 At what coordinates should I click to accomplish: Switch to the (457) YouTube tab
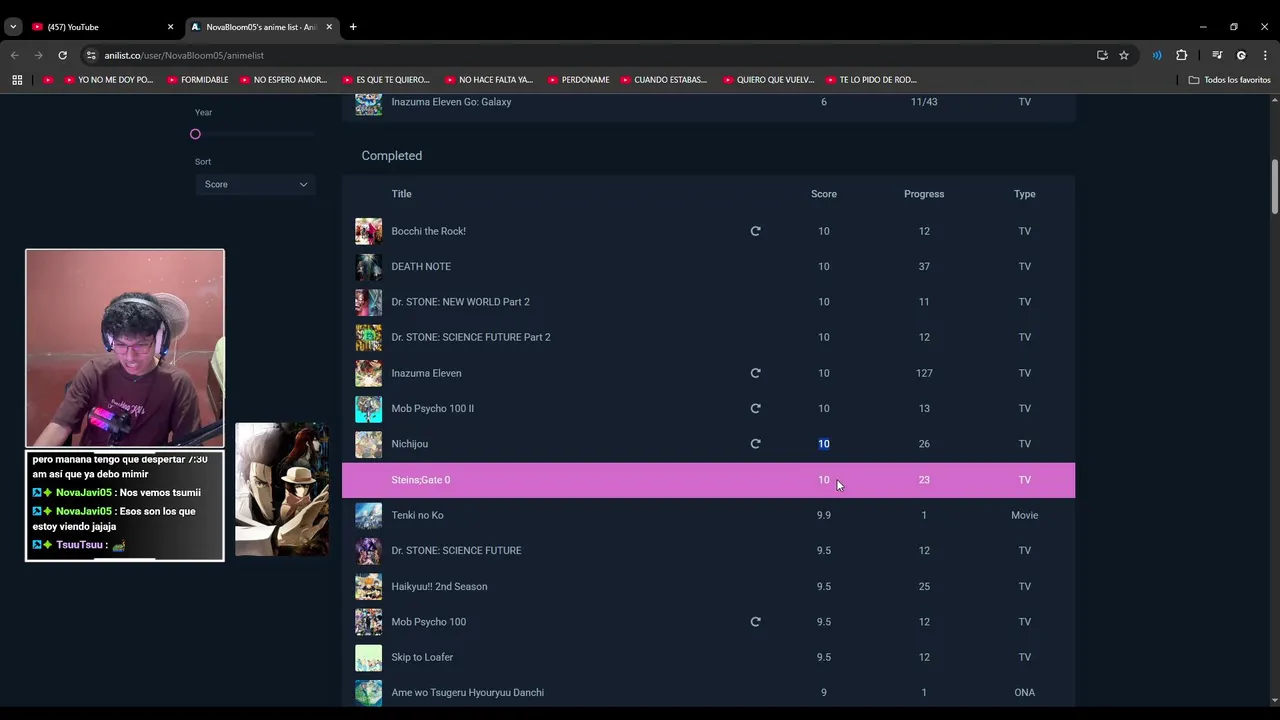(102, 27)
